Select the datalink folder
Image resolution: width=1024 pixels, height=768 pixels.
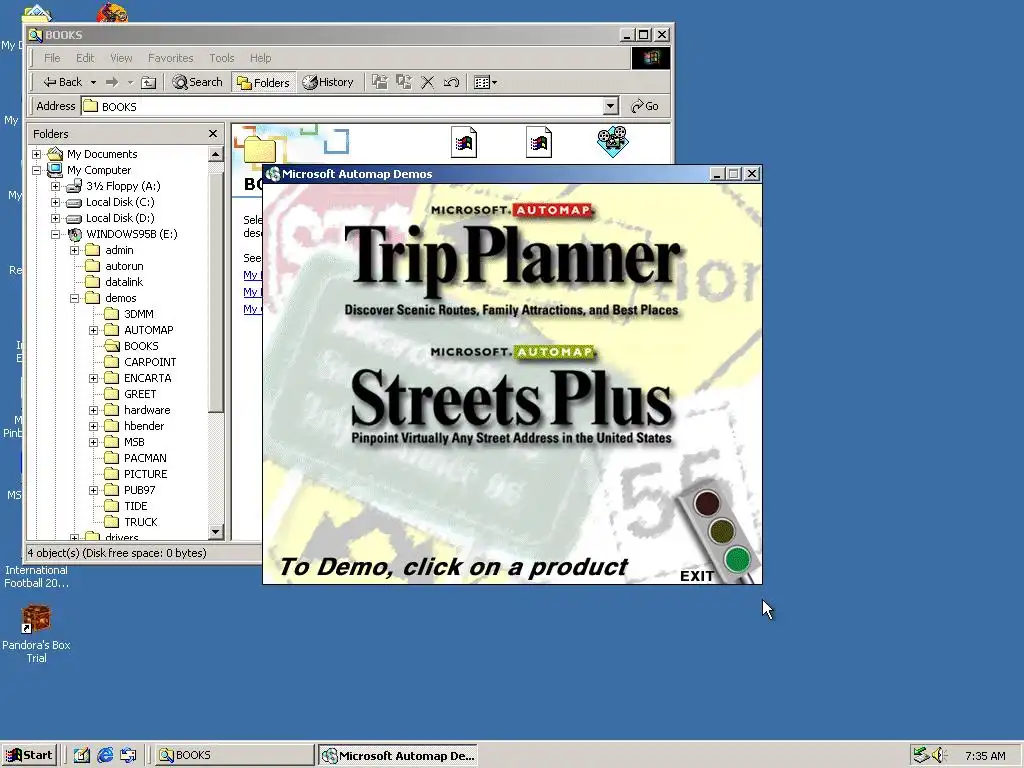[124, 282]
